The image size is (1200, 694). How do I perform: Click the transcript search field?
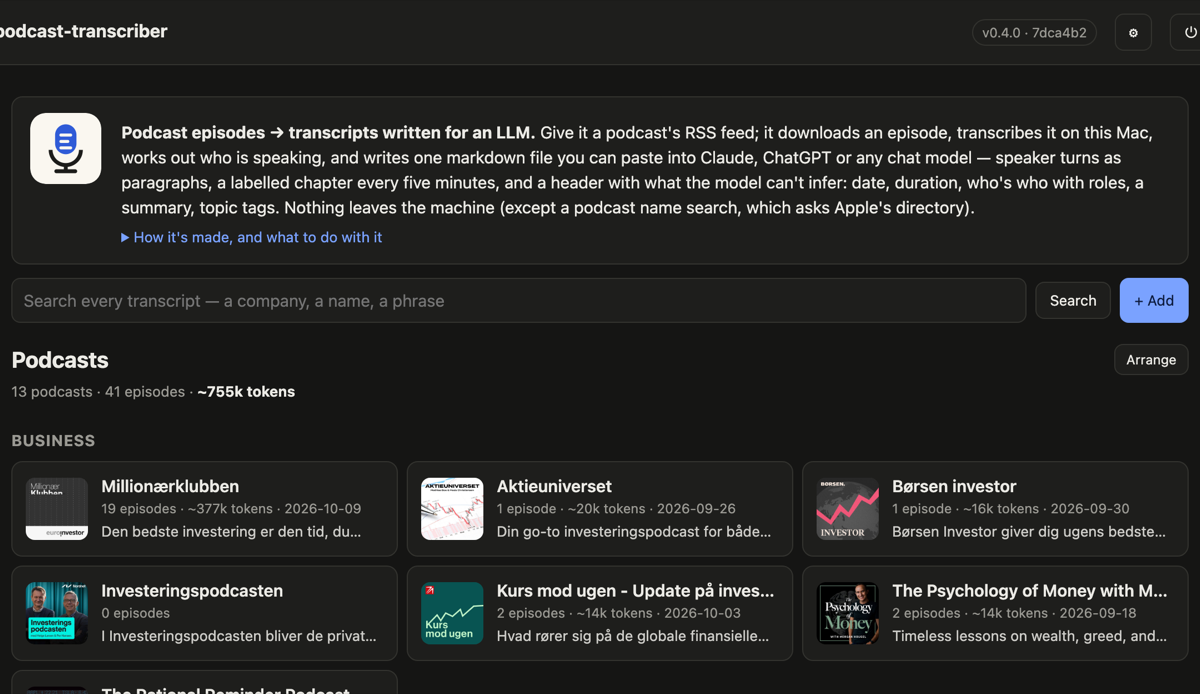pyautogui.click(x=518, y=300)
